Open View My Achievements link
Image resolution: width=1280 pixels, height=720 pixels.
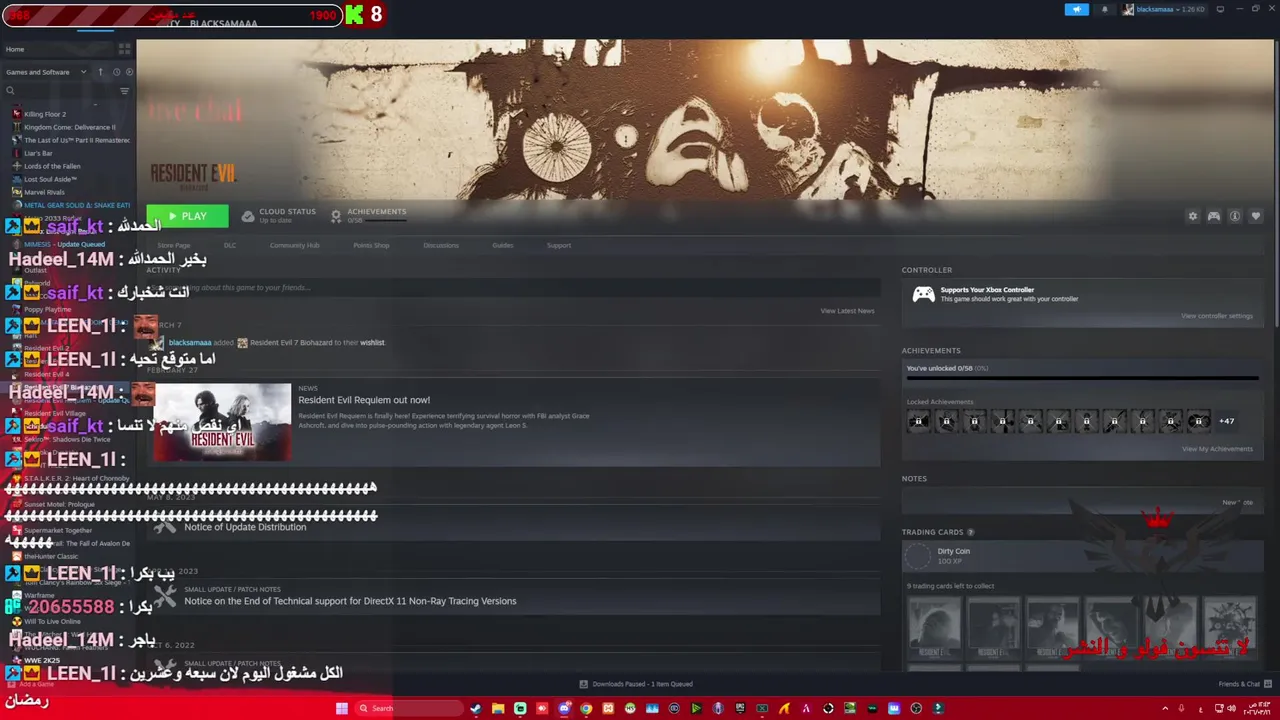coord(1217,449)
